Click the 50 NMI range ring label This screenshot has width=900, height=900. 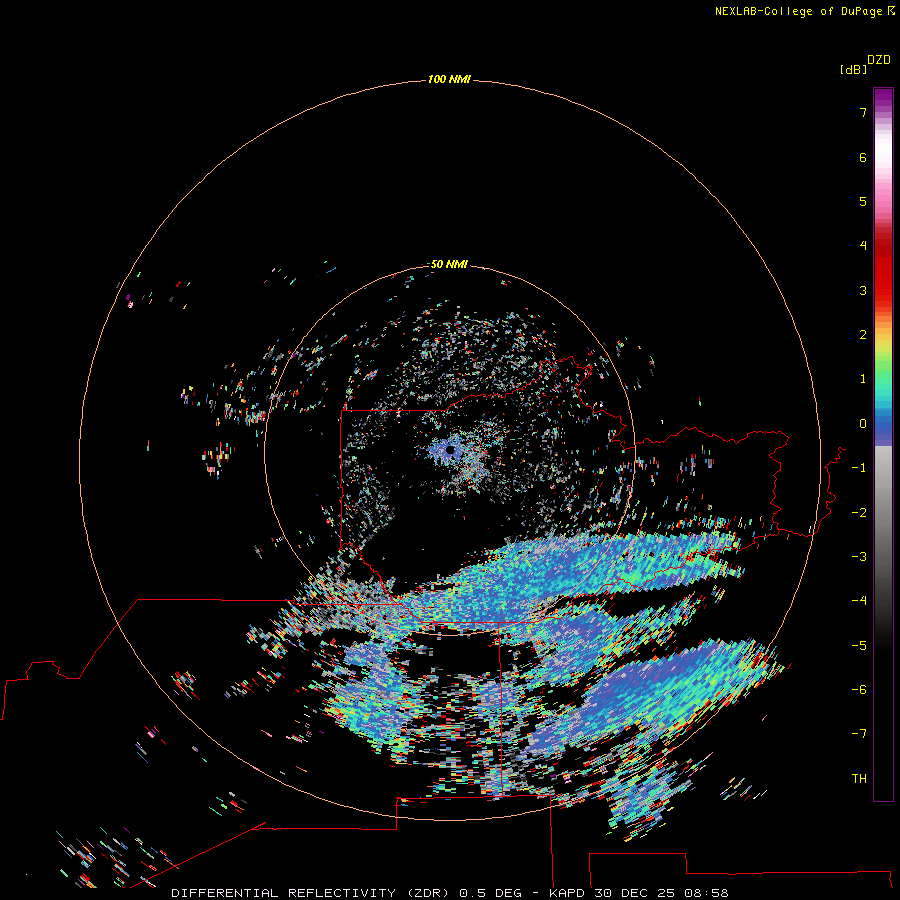pyautogui.click(x=449, y=264)
